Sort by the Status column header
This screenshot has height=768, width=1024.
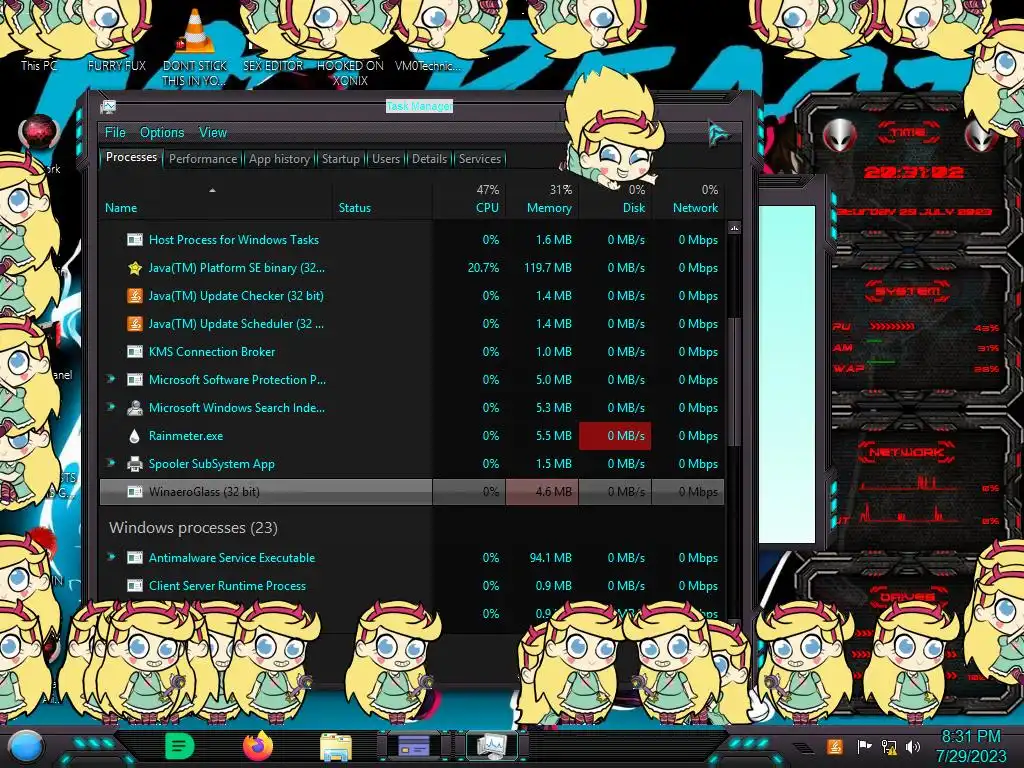[x=355, y=208]
